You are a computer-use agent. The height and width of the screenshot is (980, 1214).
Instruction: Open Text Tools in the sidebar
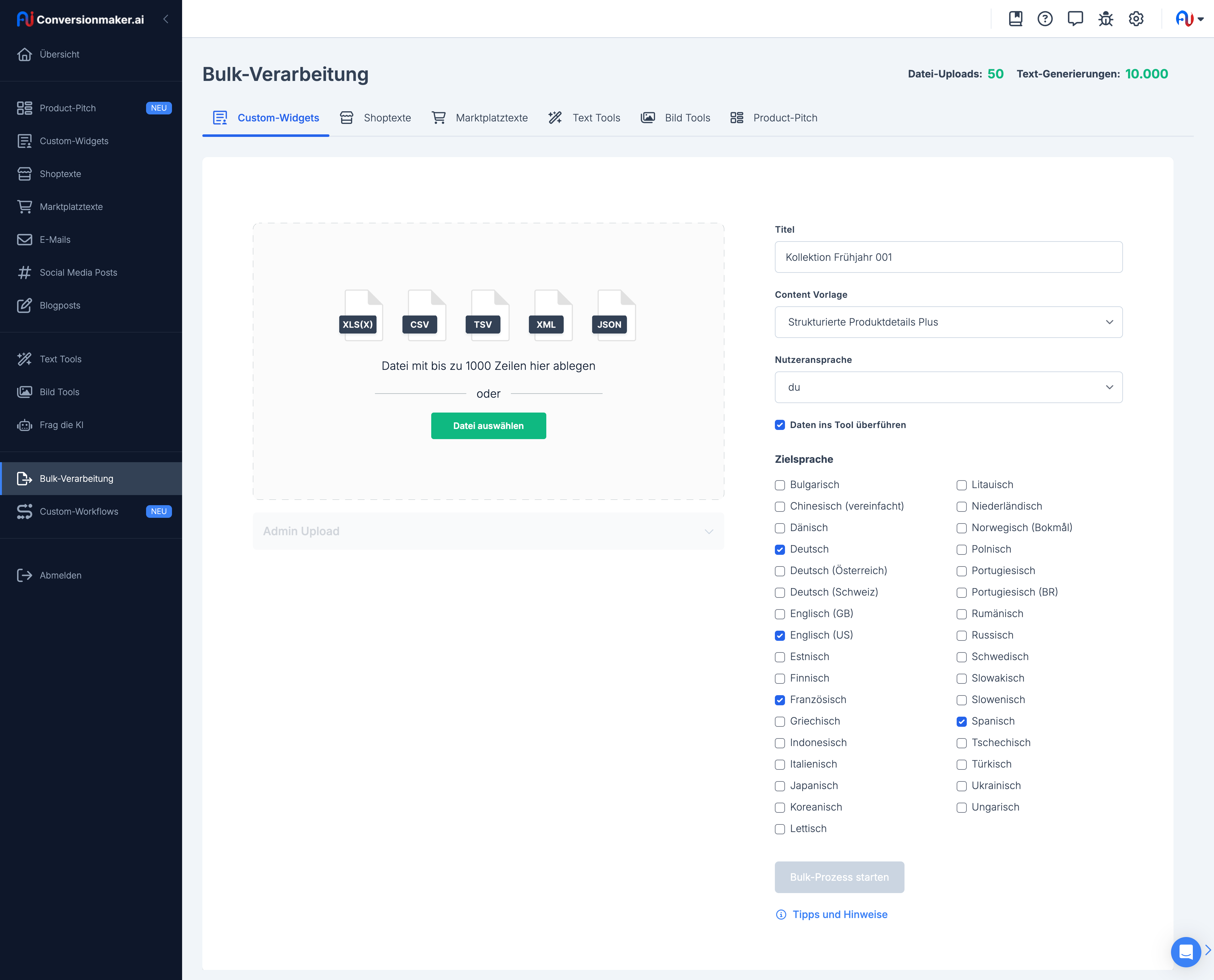[x=91, y=359]
